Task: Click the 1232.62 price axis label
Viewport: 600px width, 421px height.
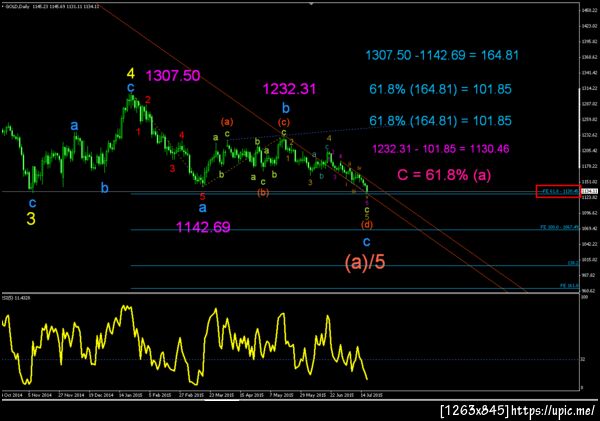Action: pyautogui.click(x=590, y=135)
